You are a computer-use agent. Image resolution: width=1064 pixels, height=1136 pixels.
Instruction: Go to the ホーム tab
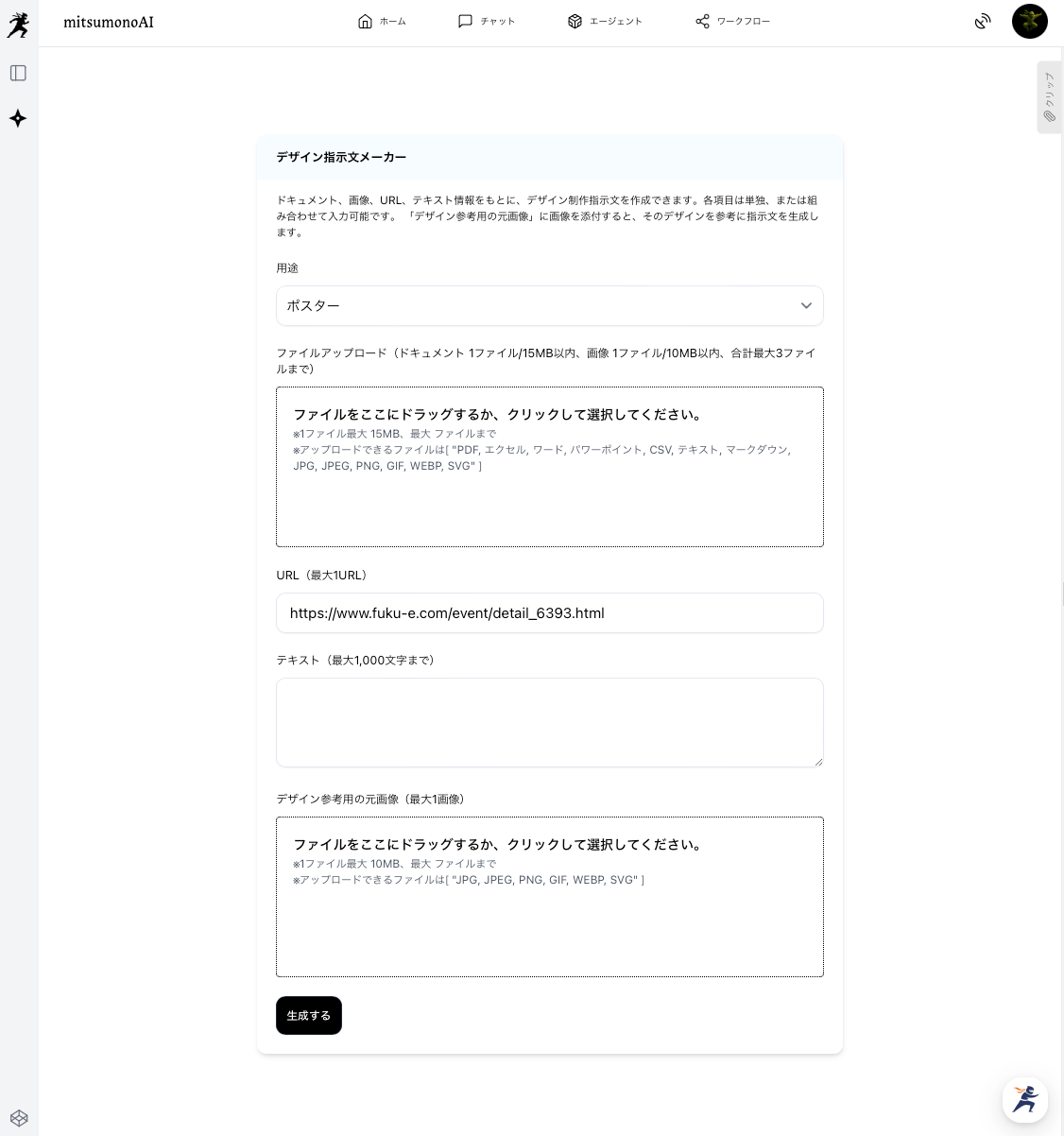point(382,22)
